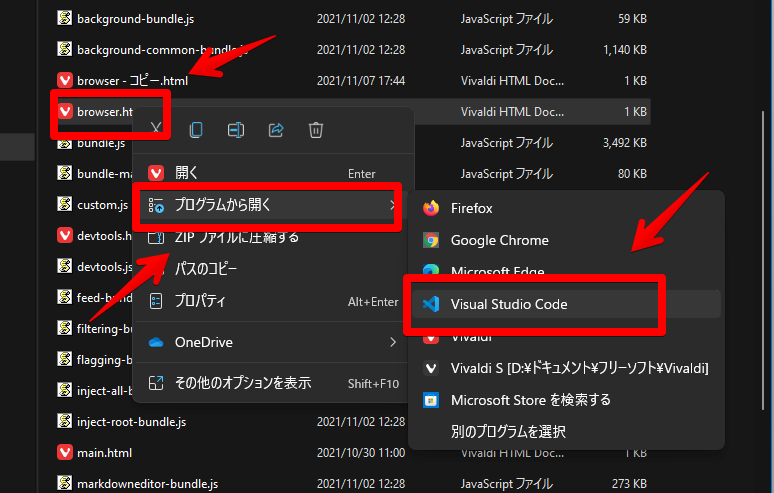
Task: Expand the OneDrive submenu arrow
Action: [x=392, y=342]
